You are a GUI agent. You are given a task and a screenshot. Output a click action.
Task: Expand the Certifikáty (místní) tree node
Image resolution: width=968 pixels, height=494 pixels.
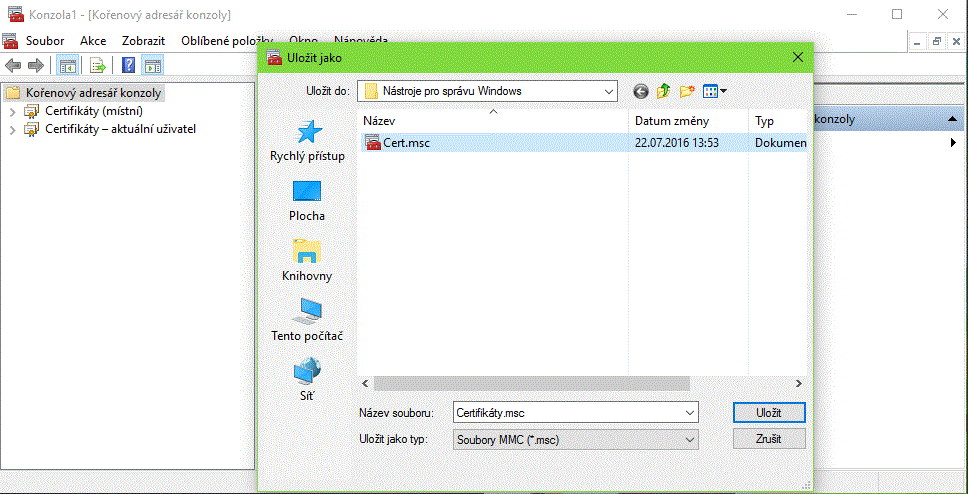pos(12,111)
